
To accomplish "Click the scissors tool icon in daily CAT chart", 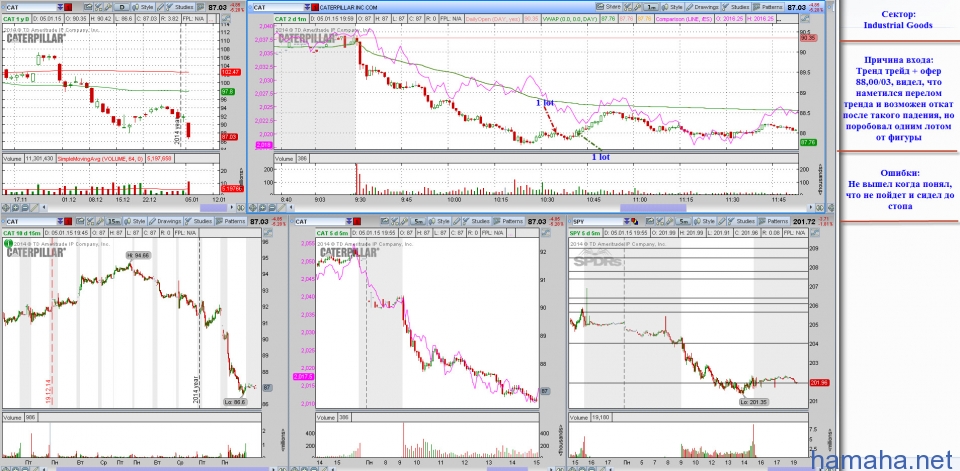I will point(98,7).
